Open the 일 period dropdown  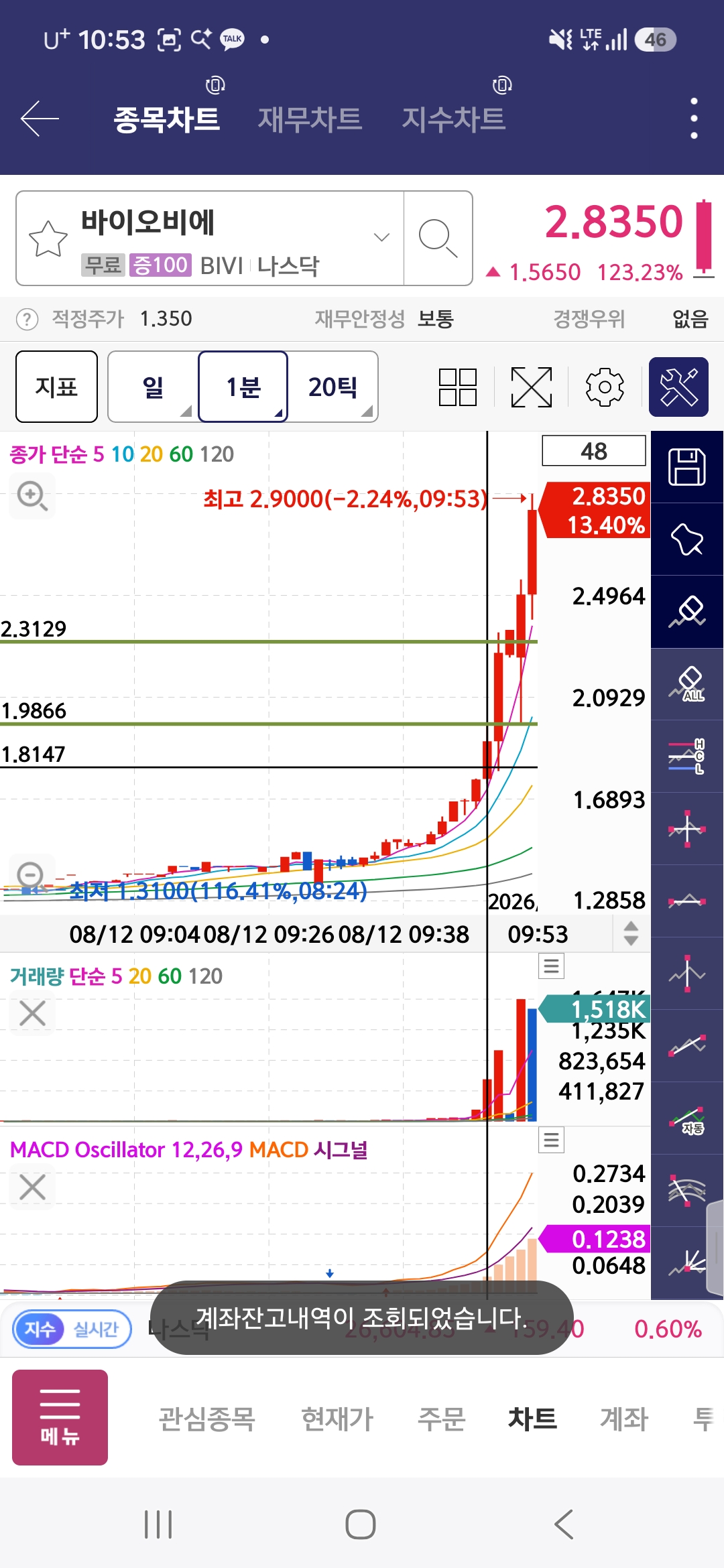(153, 387)
